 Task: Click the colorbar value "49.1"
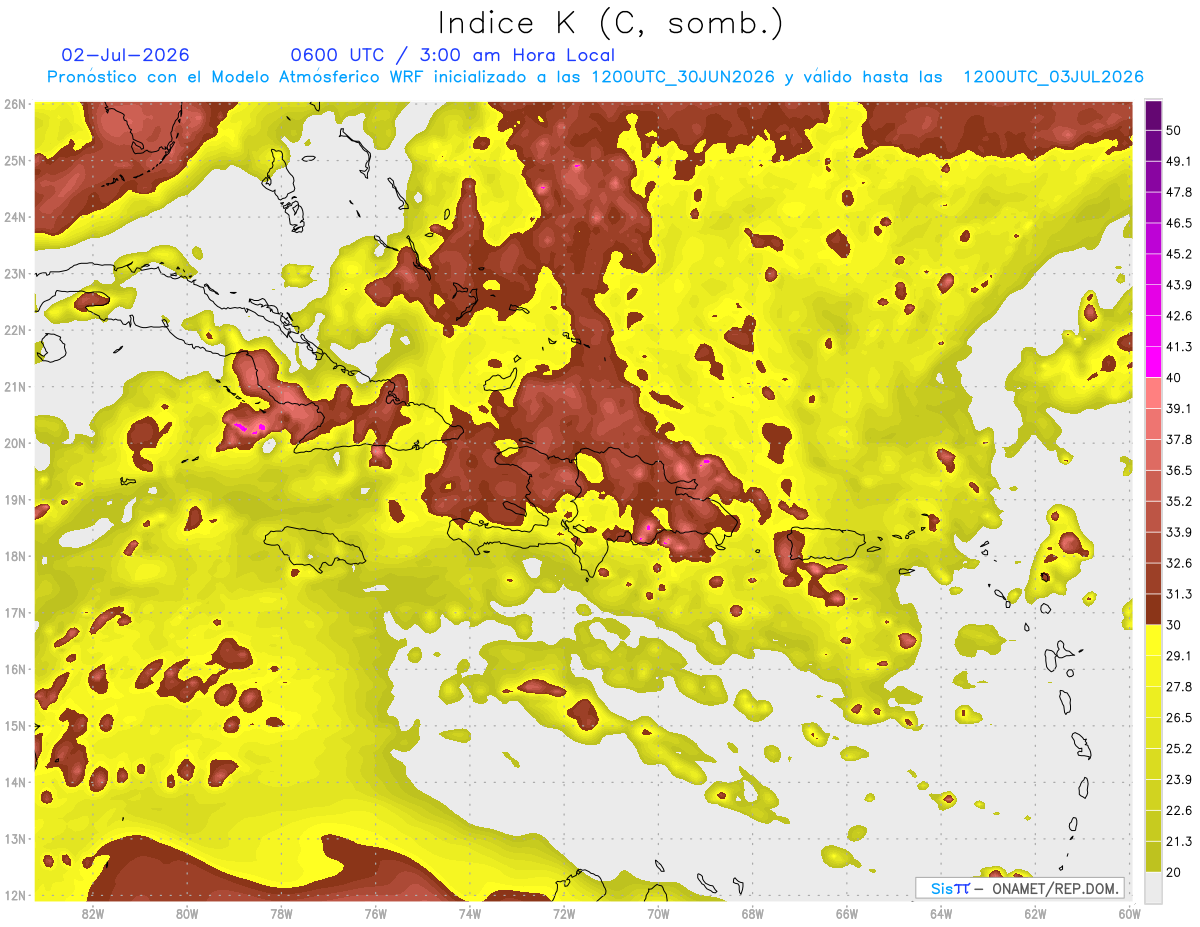[1179, 161]
